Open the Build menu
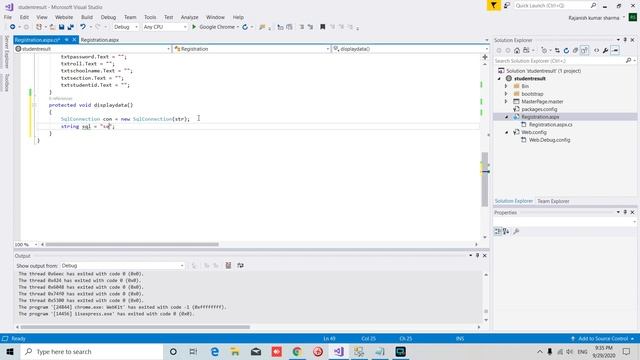This screenshot has height=360, width=640. (87, 17)
